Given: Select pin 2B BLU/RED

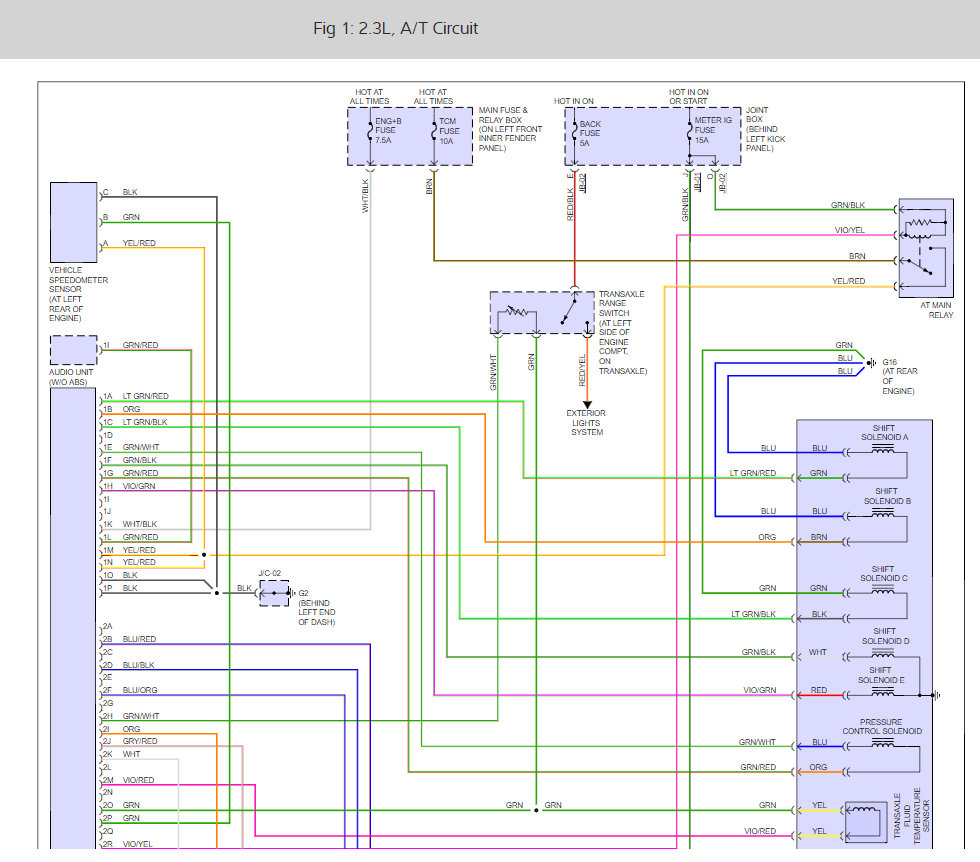Looking at the screenshot, I should 129,639.
